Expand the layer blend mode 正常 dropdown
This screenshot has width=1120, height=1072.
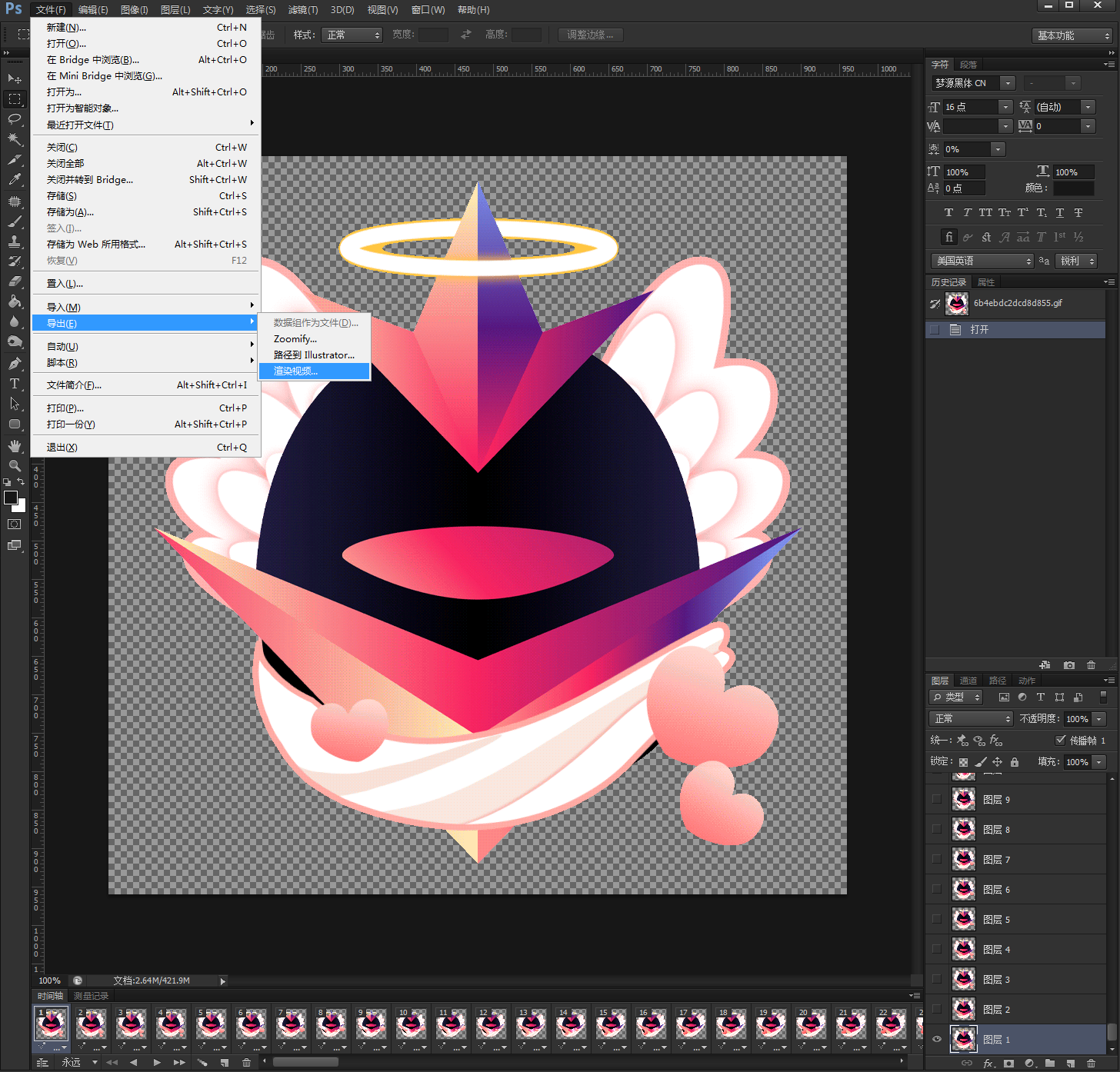click(972, 718)
